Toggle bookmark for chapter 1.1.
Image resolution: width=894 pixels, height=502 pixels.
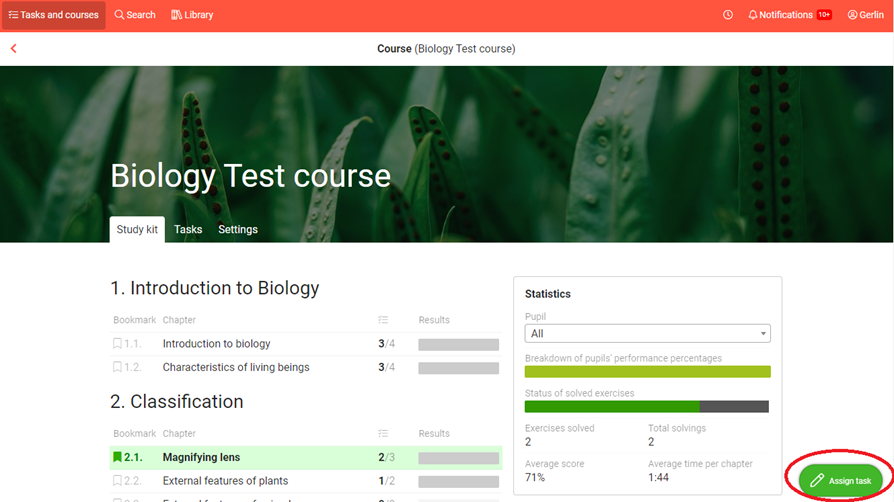(117, 344)
